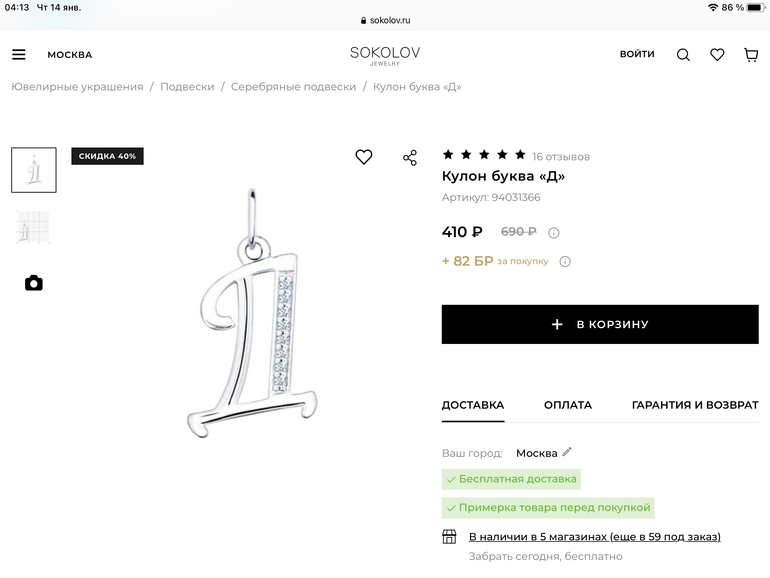Change city from Москва in the header
The height and width of the screenshot is (578, 770).
click(x=69, y=55)
